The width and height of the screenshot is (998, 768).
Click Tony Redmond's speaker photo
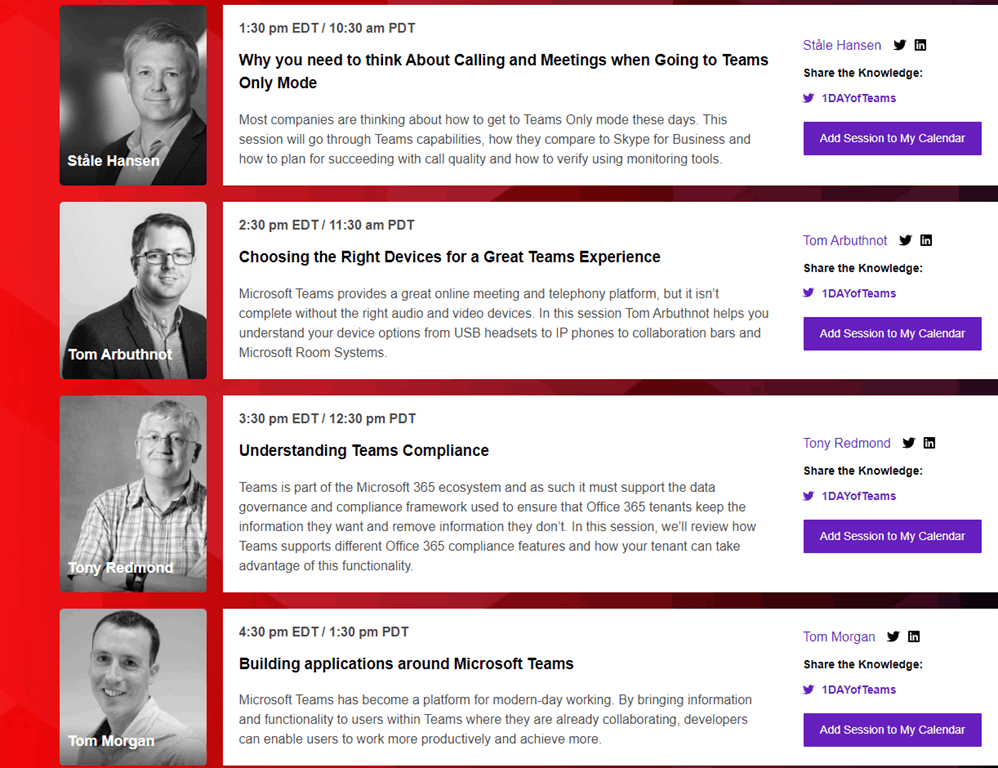click(133, 493)
